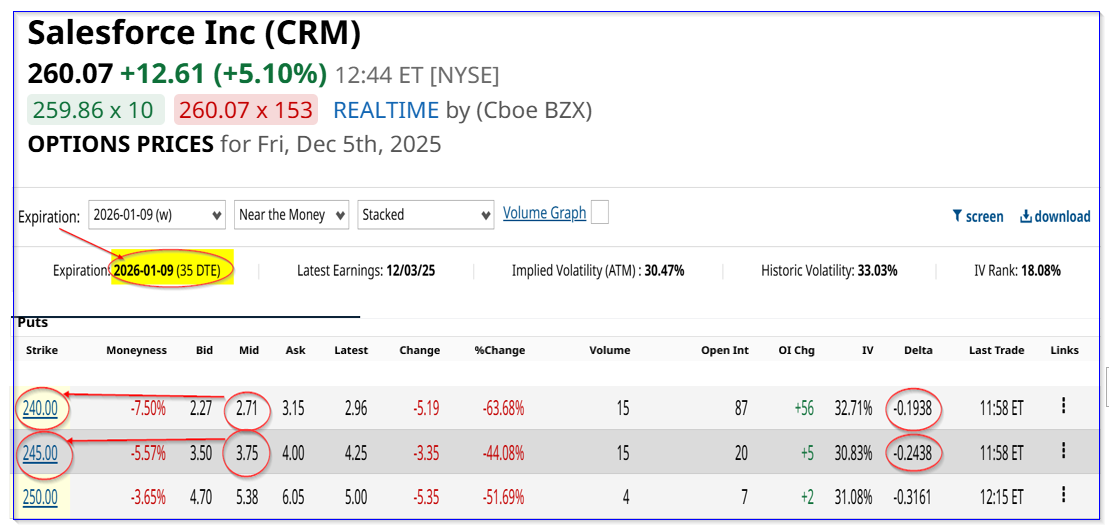Open the Stacked view dropdown
The height and width of the screenshot is (531, 1109).
[x=425, y=215]
